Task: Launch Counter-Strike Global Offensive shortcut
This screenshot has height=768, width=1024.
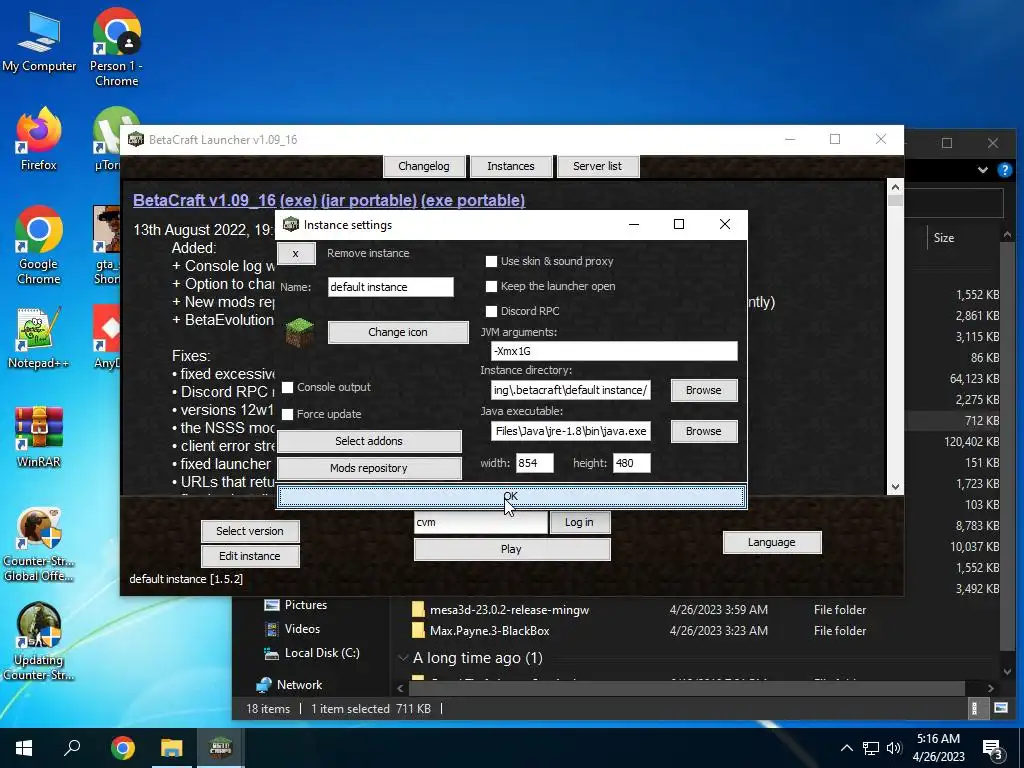Action: pyautogui.click(x=39, y=545)
